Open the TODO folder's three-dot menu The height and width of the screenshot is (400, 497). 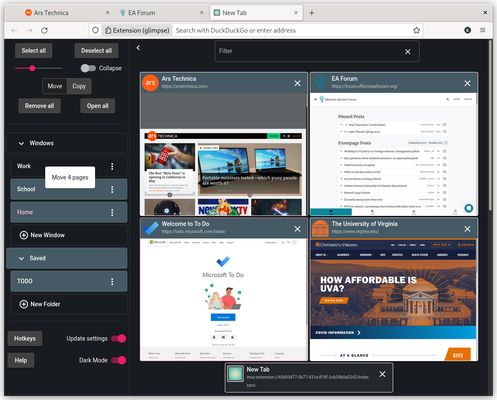[x=112, y=281]
